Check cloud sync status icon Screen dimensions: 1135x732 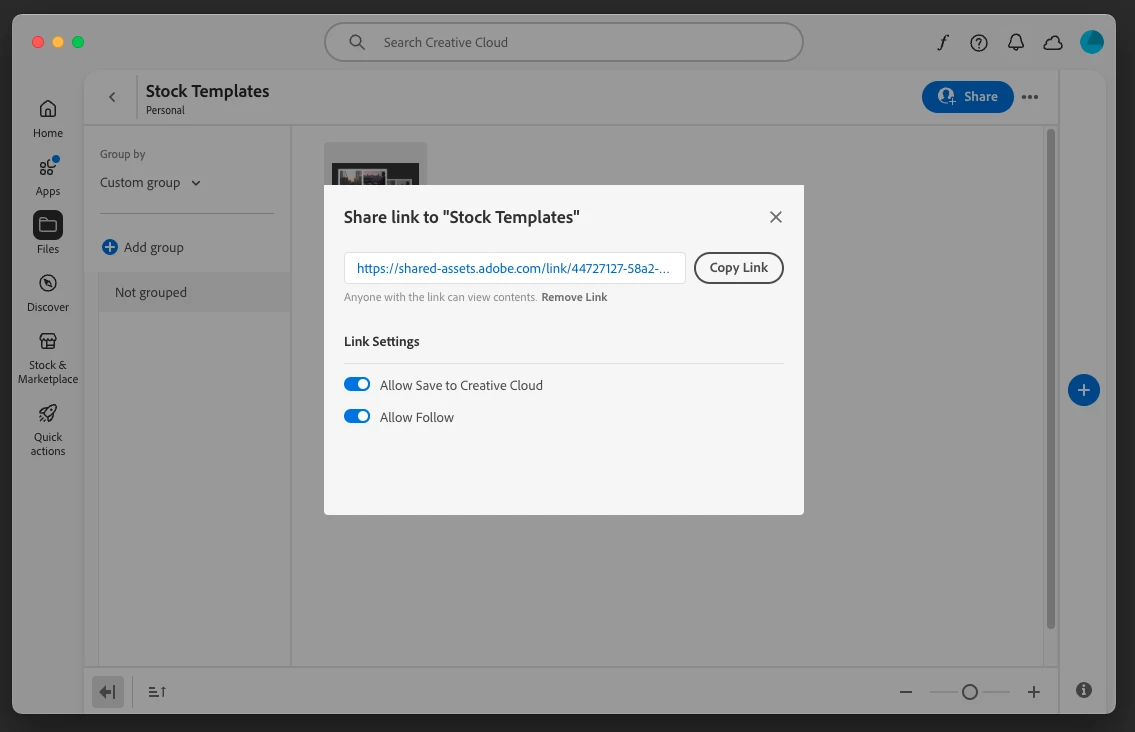pos(1052,43)
